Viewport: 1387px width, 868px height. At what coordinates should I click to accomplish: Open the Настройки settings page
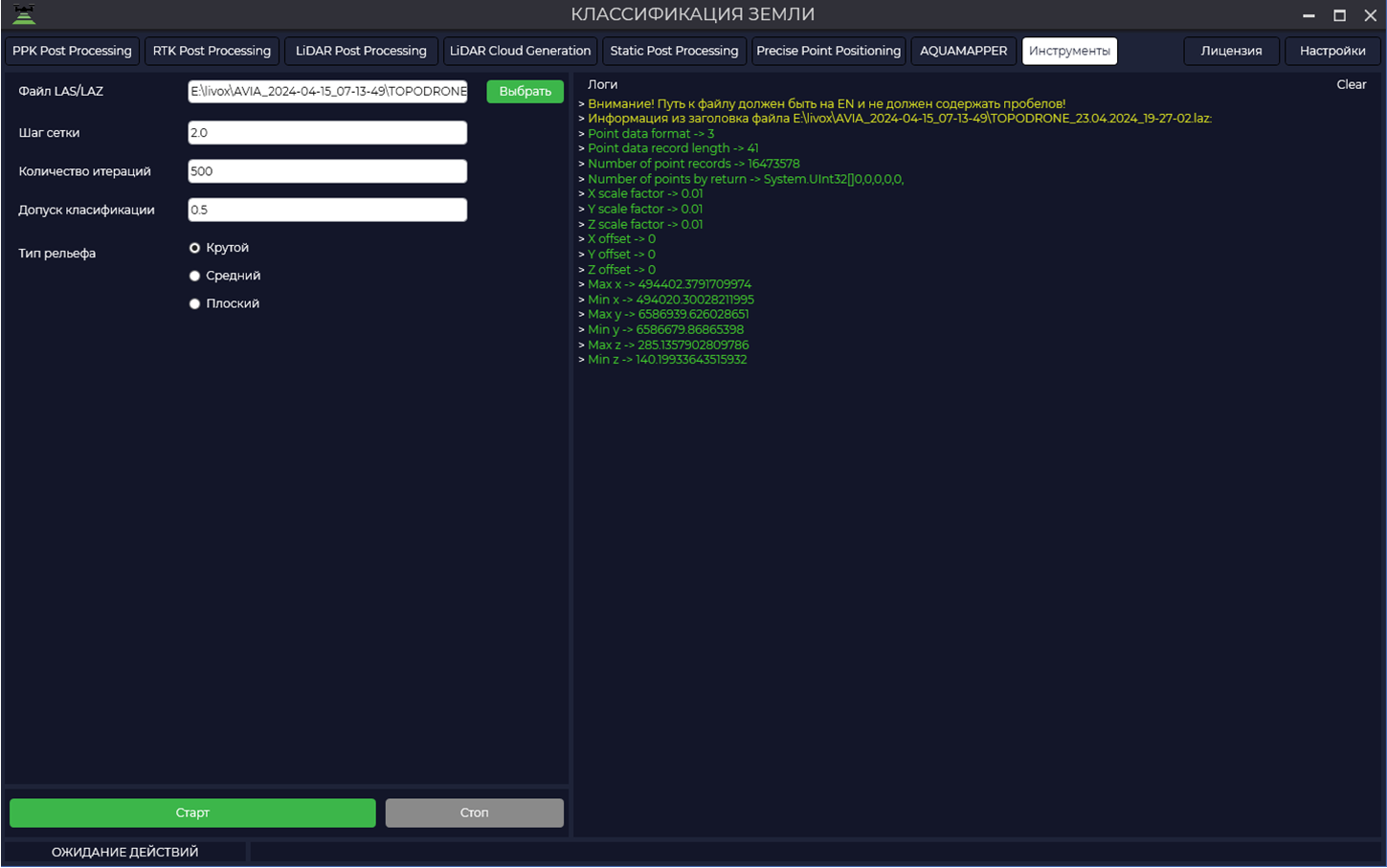[x=1332, y=51]
